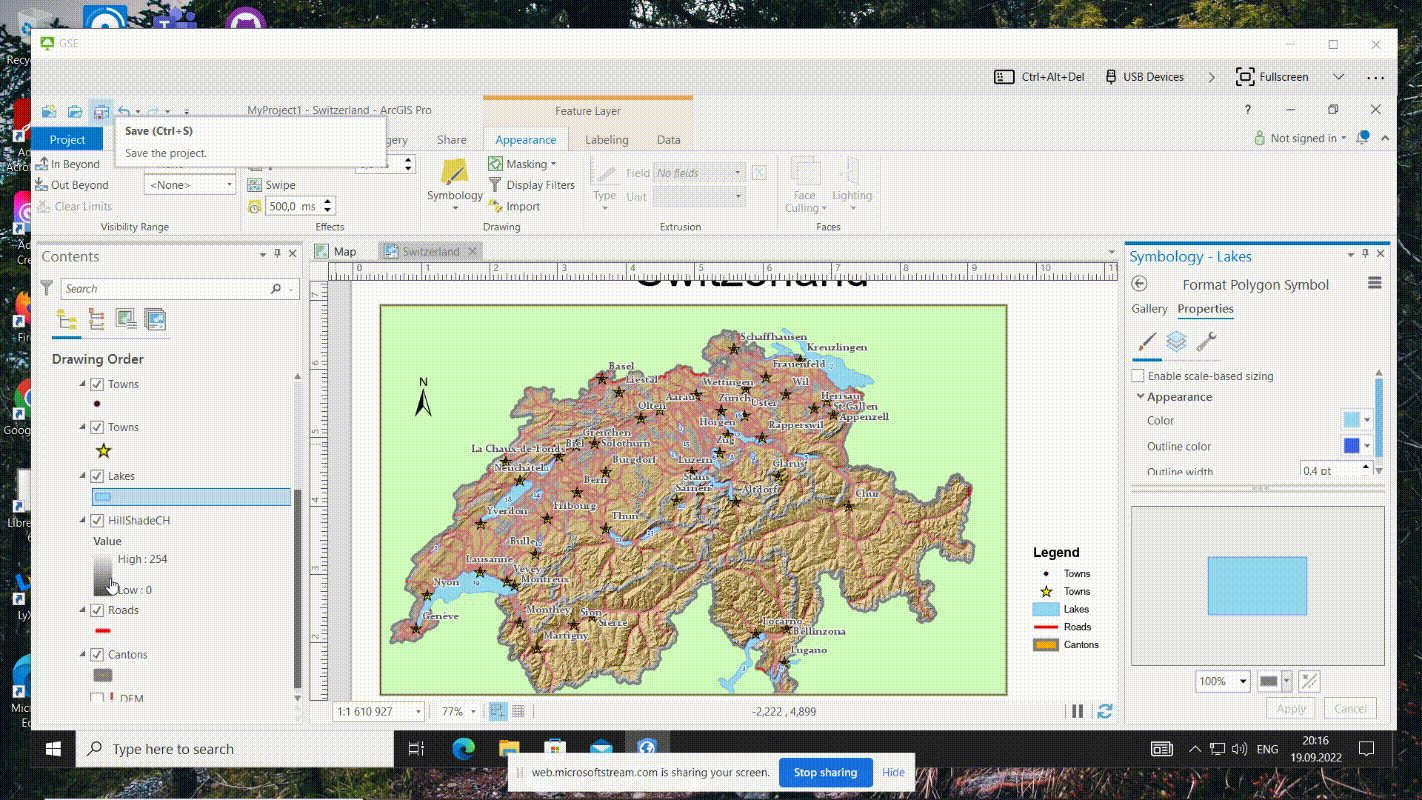Enable scale-based sizing checkbox
Screen dimensions: 1422x800
point(1138,376)
